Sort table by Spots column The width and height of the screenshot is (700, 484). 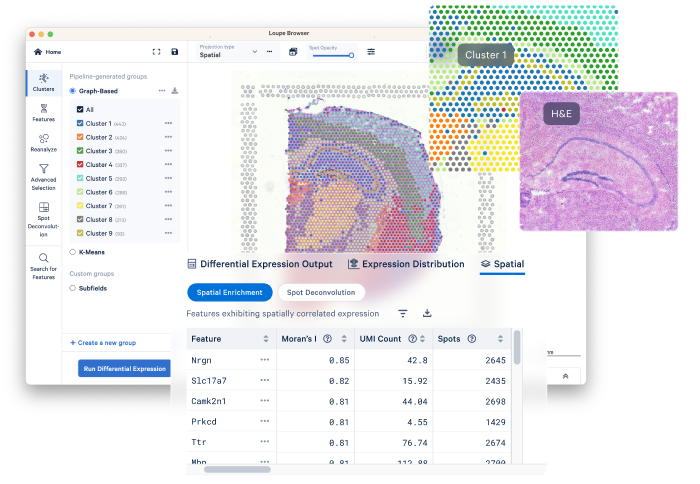(500, 339)
